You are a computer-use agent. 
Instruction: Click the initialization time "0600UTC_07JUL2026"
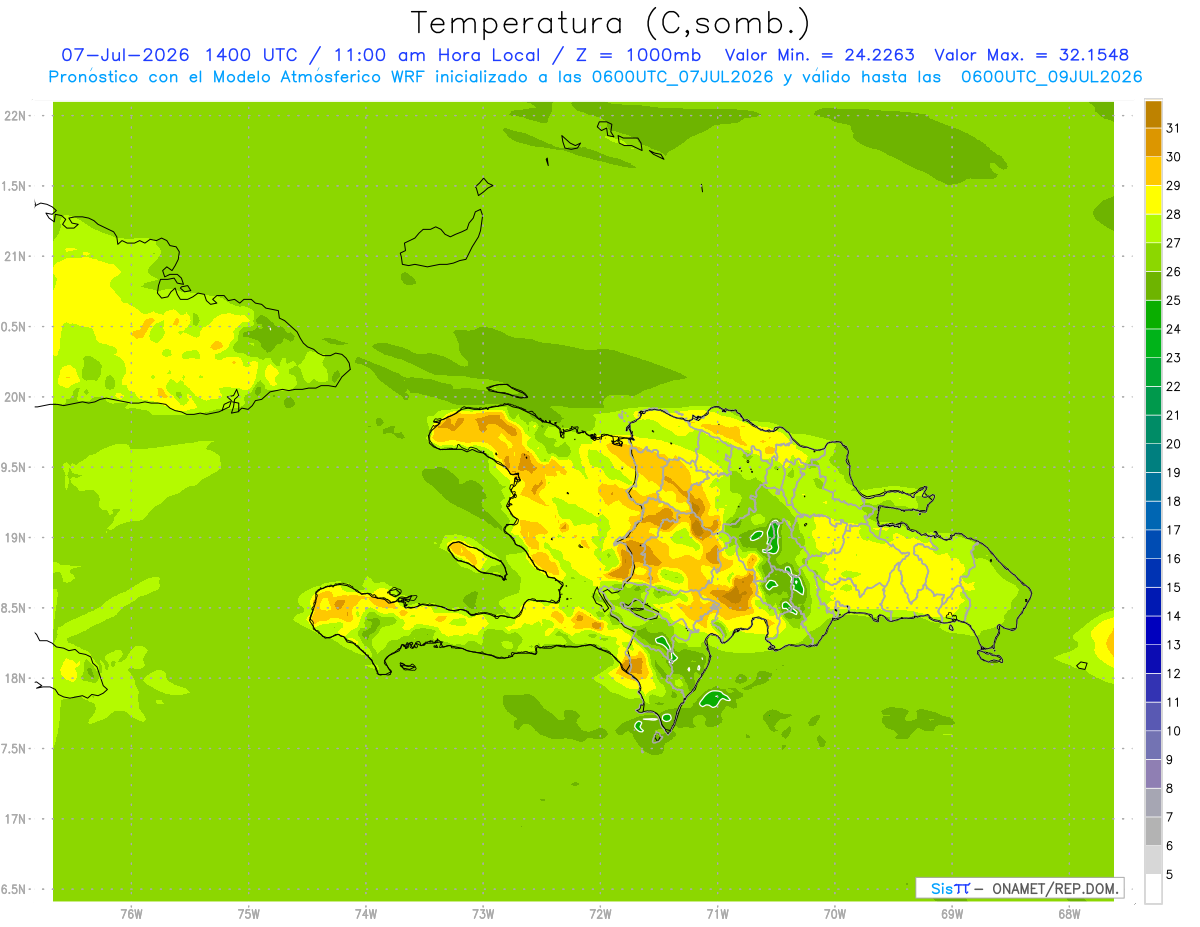pos(683,77)
